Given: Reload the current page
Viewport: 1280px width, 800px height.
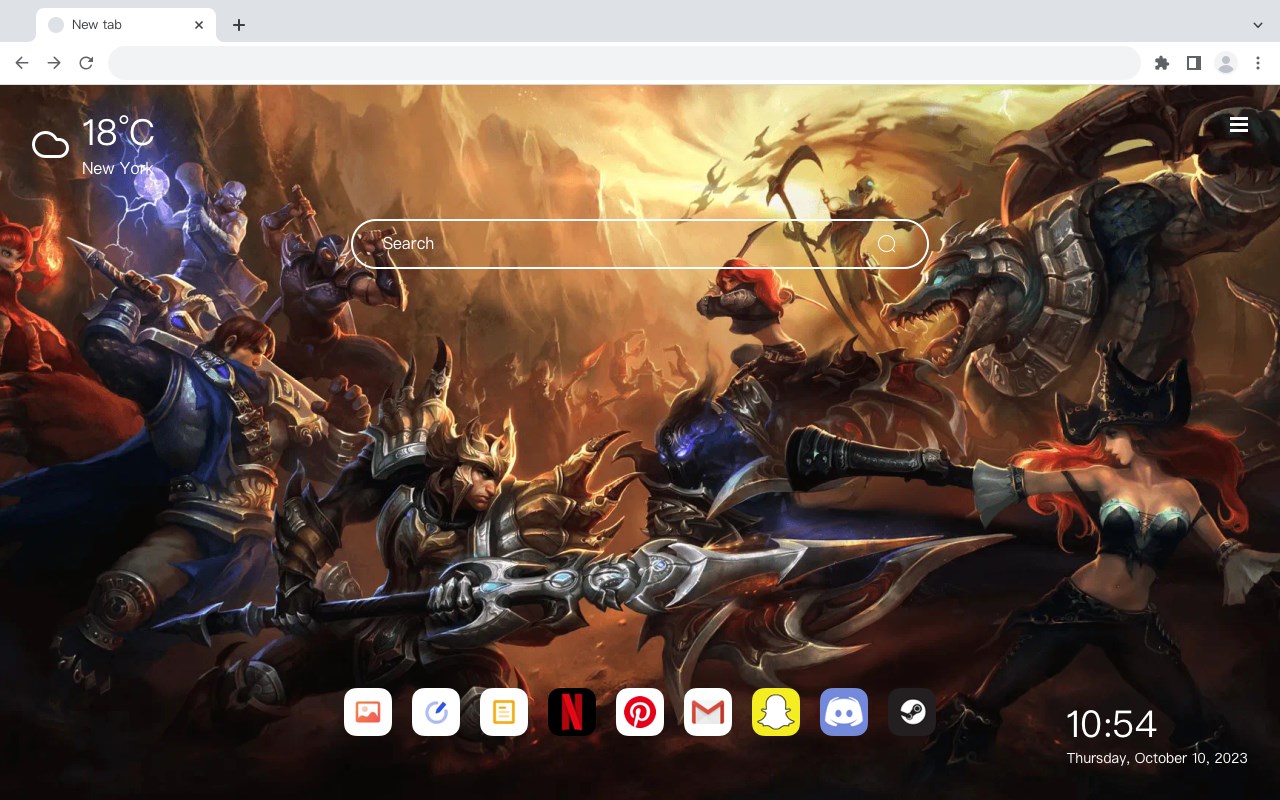Looking at the screenshot, I should click(86, 63).
